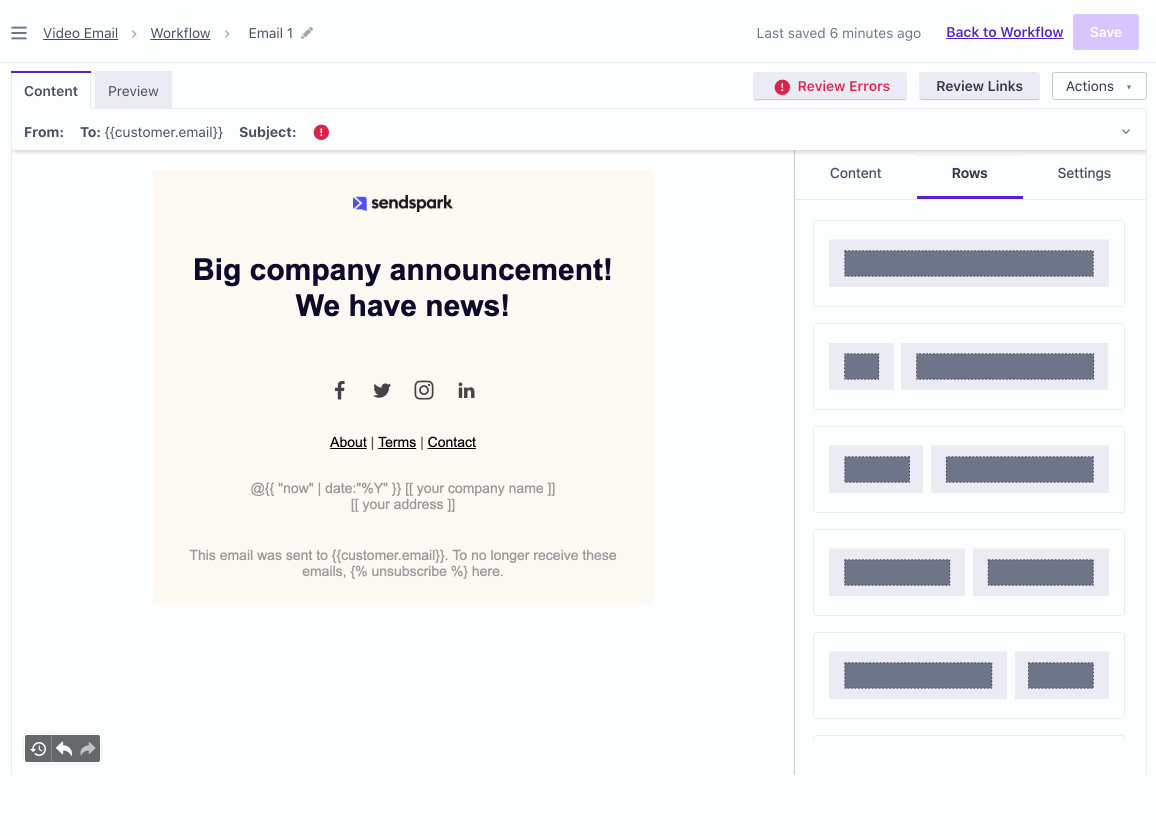Select the one-third two-thirds row layout
Image resolution: width=1156 pixels, height=836 pixels.
tap(969, 470)
